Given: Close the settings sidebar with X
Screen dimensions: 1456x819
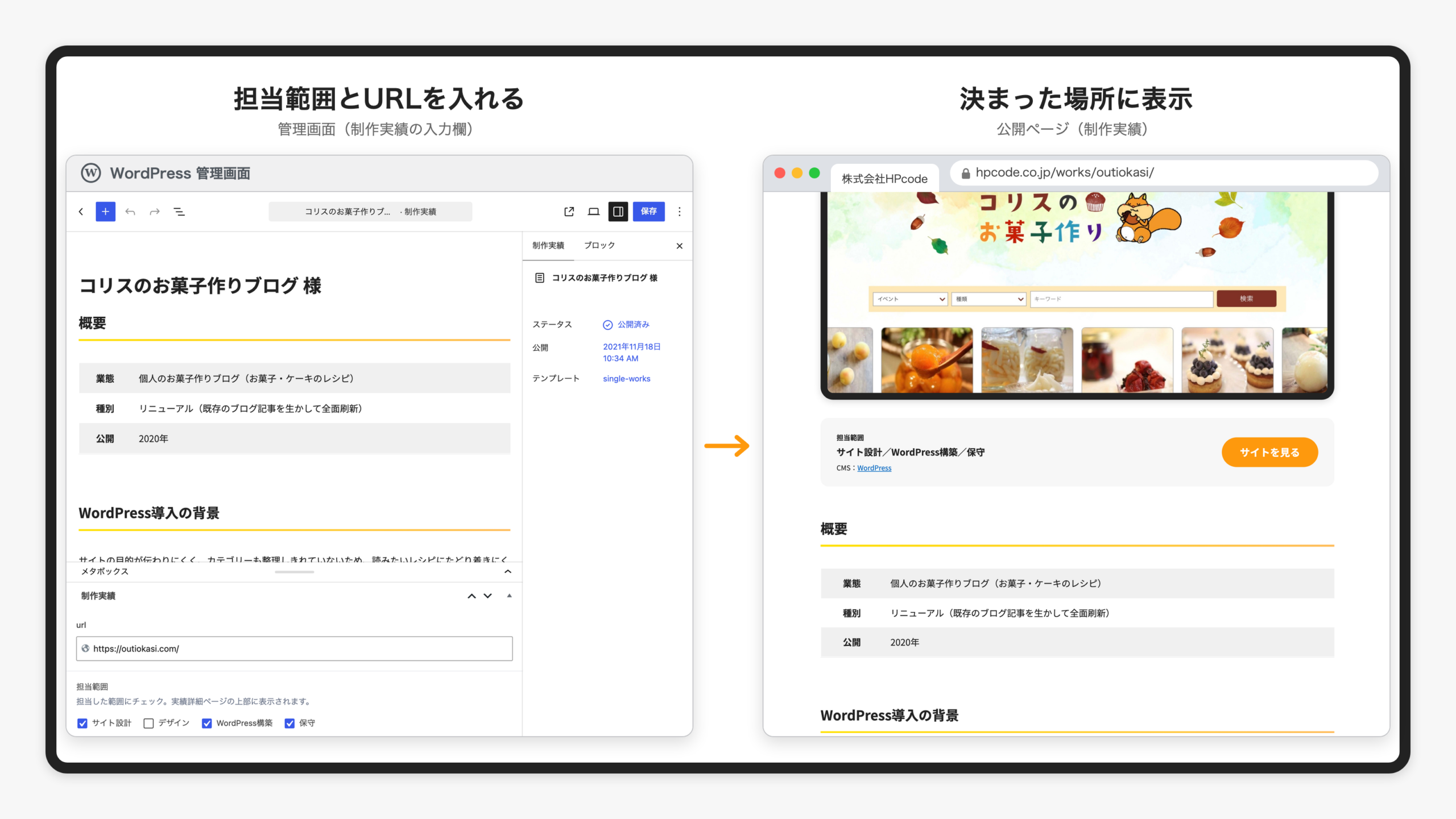Looking at the screenshot, I should point(680,246).
